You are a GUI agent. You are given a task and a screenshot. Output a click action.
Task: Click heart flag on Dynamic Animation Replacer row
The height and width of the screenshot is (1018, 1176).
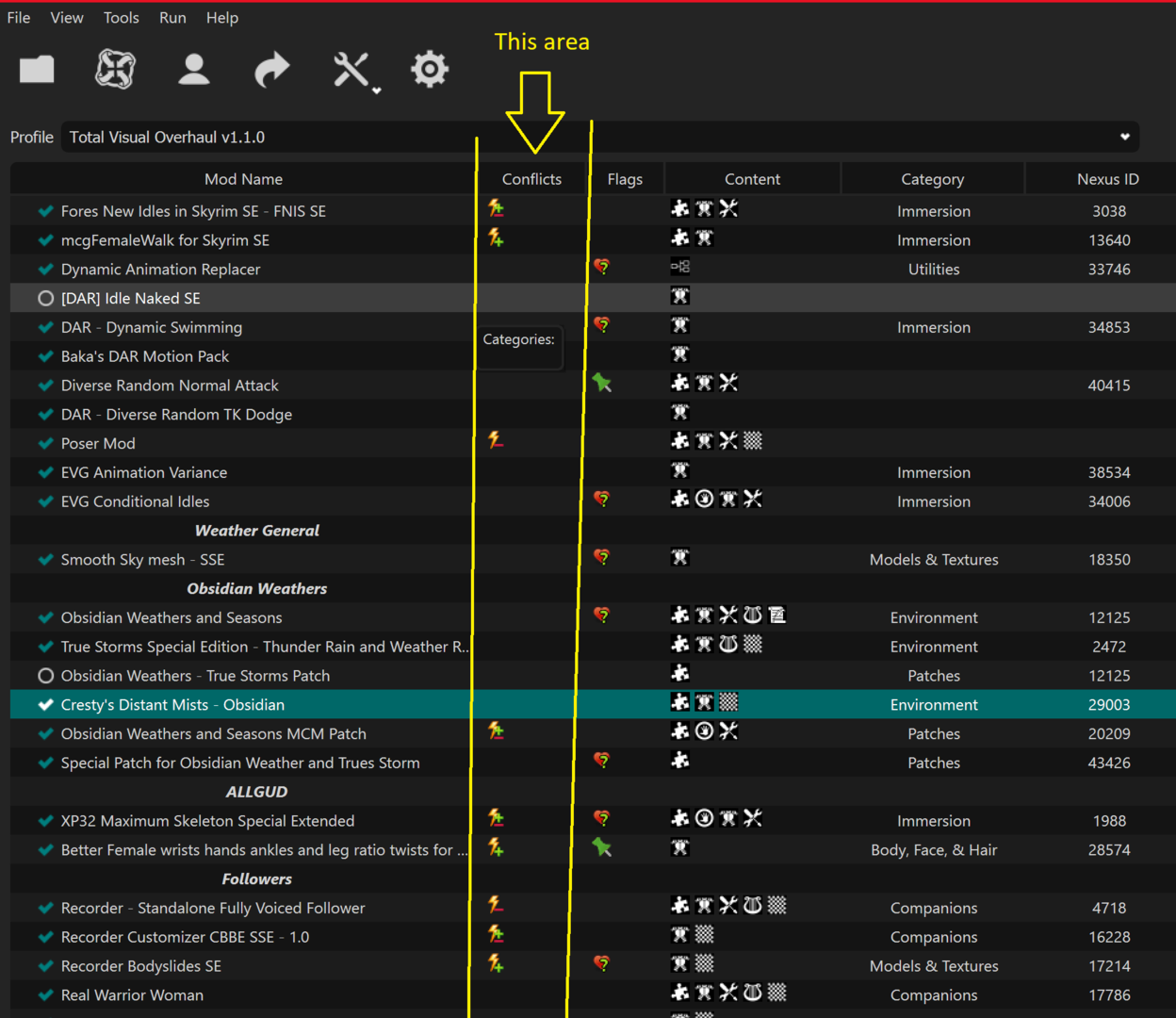[x=601, y=267]
